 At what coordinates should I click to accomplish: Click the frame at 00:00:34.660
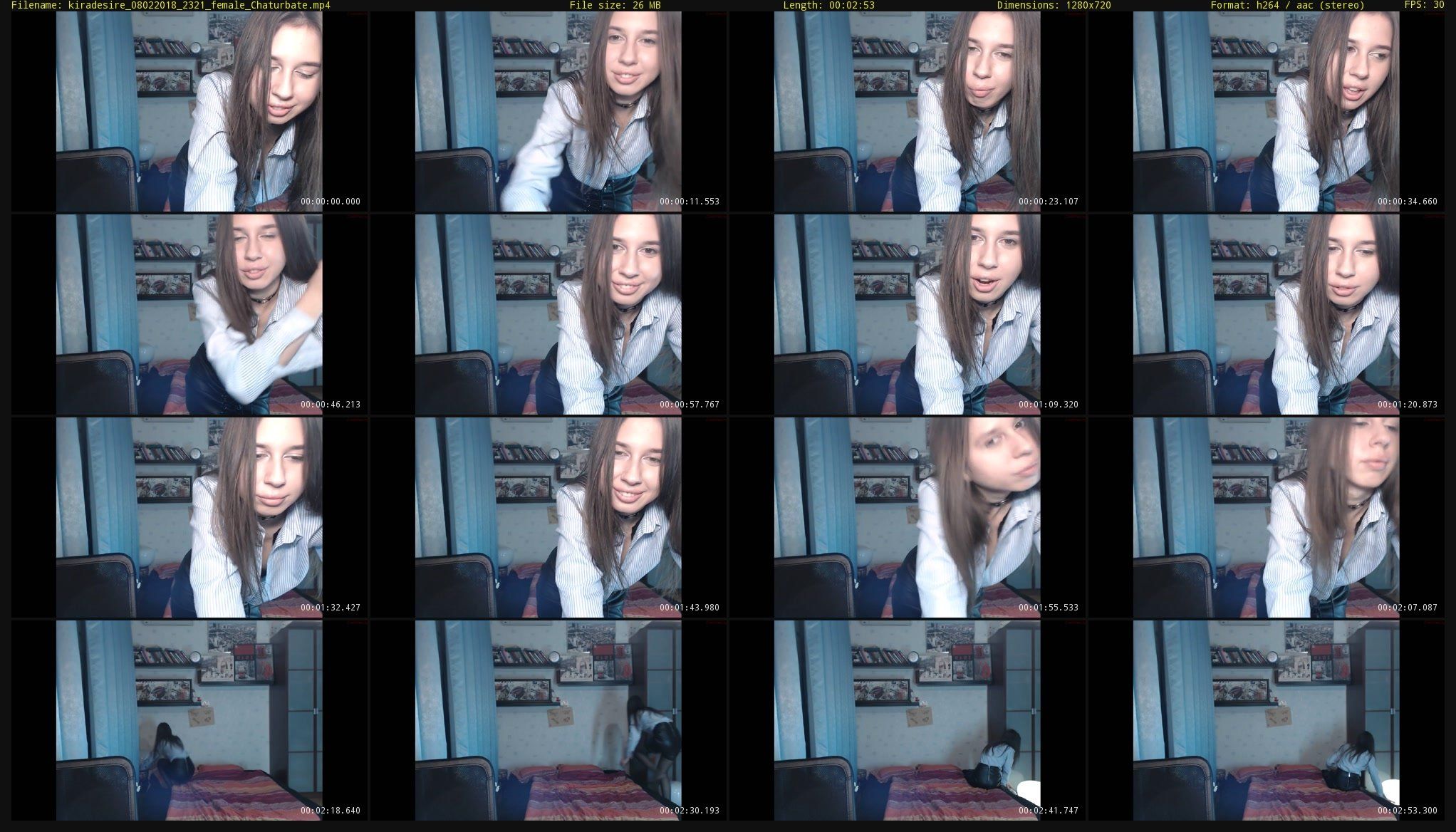1267,111
